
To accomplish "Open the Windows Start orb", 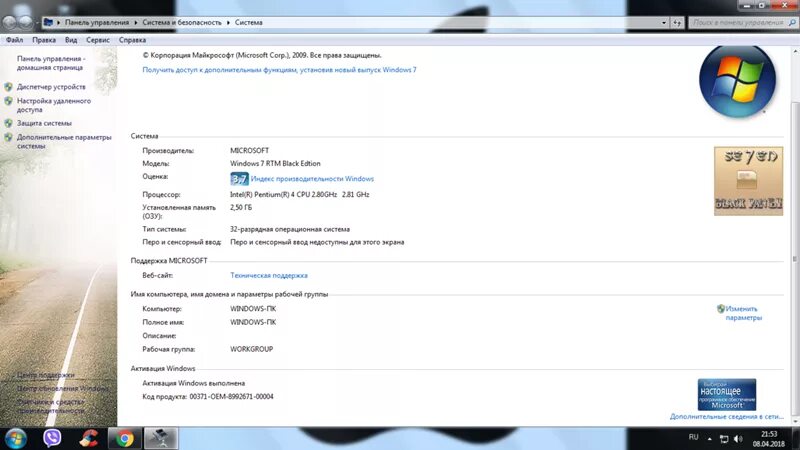I will click(x=16, y=438).
